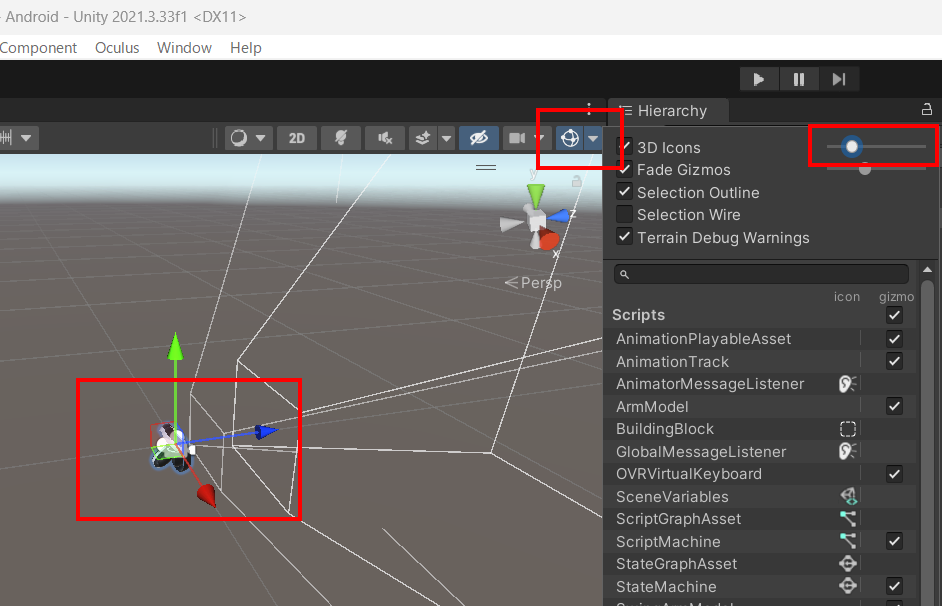Click the BuildingBlock script icon

(x=848, y=429)
